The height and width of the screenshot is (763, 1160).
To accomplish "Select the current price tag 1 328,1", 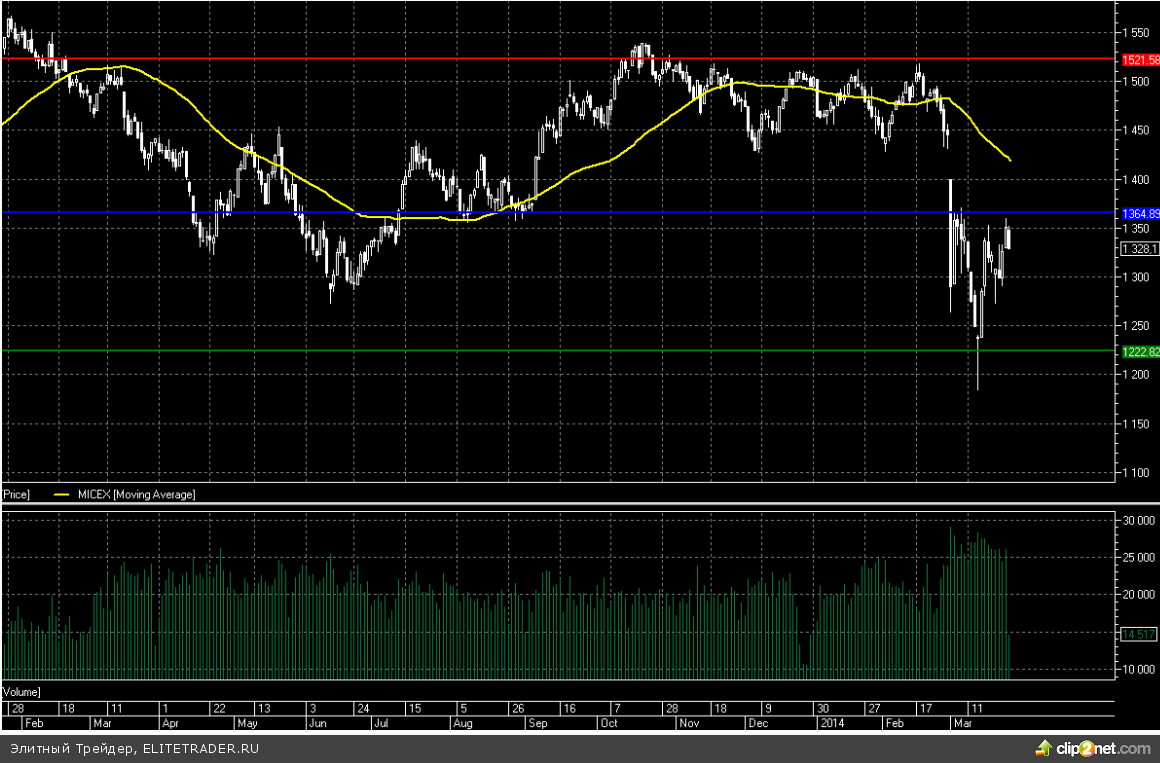I will 1139,249.
